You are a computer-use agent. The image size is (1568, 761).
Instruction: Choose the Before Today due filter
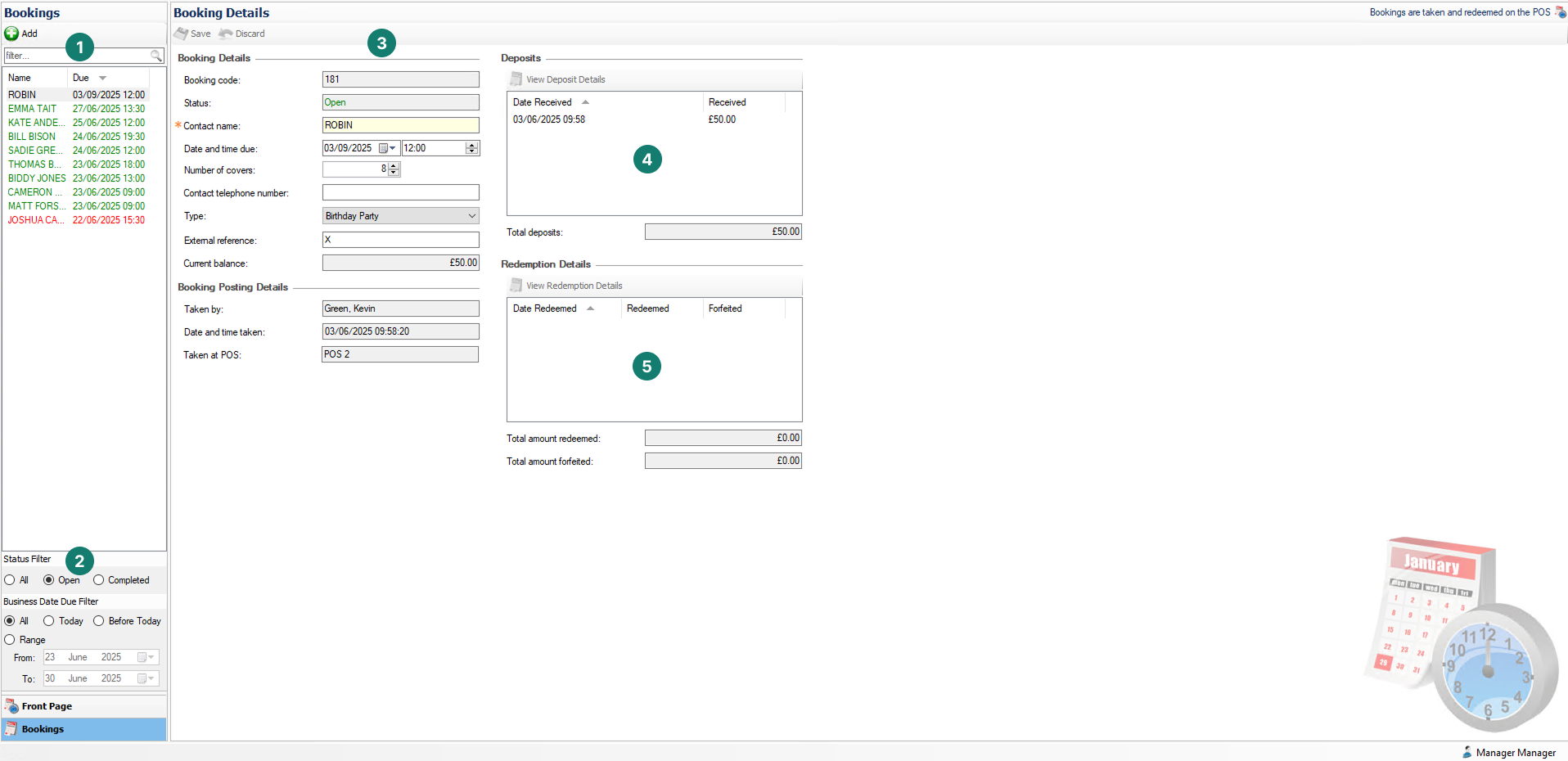[99, 621]
